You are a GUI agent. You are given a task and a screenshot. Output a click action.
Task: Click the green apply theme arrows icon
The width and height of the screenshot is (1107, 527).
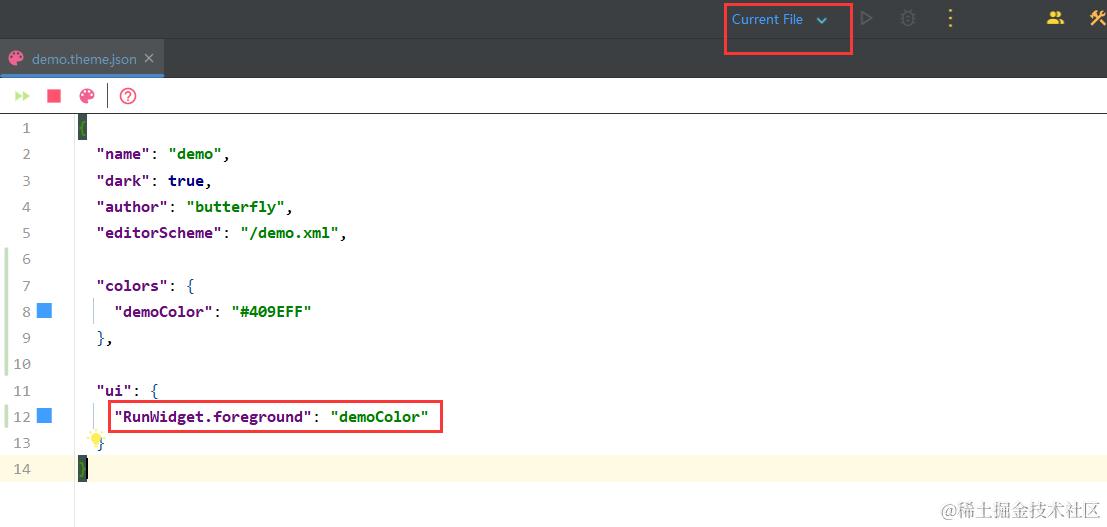(x=23, y=96)
